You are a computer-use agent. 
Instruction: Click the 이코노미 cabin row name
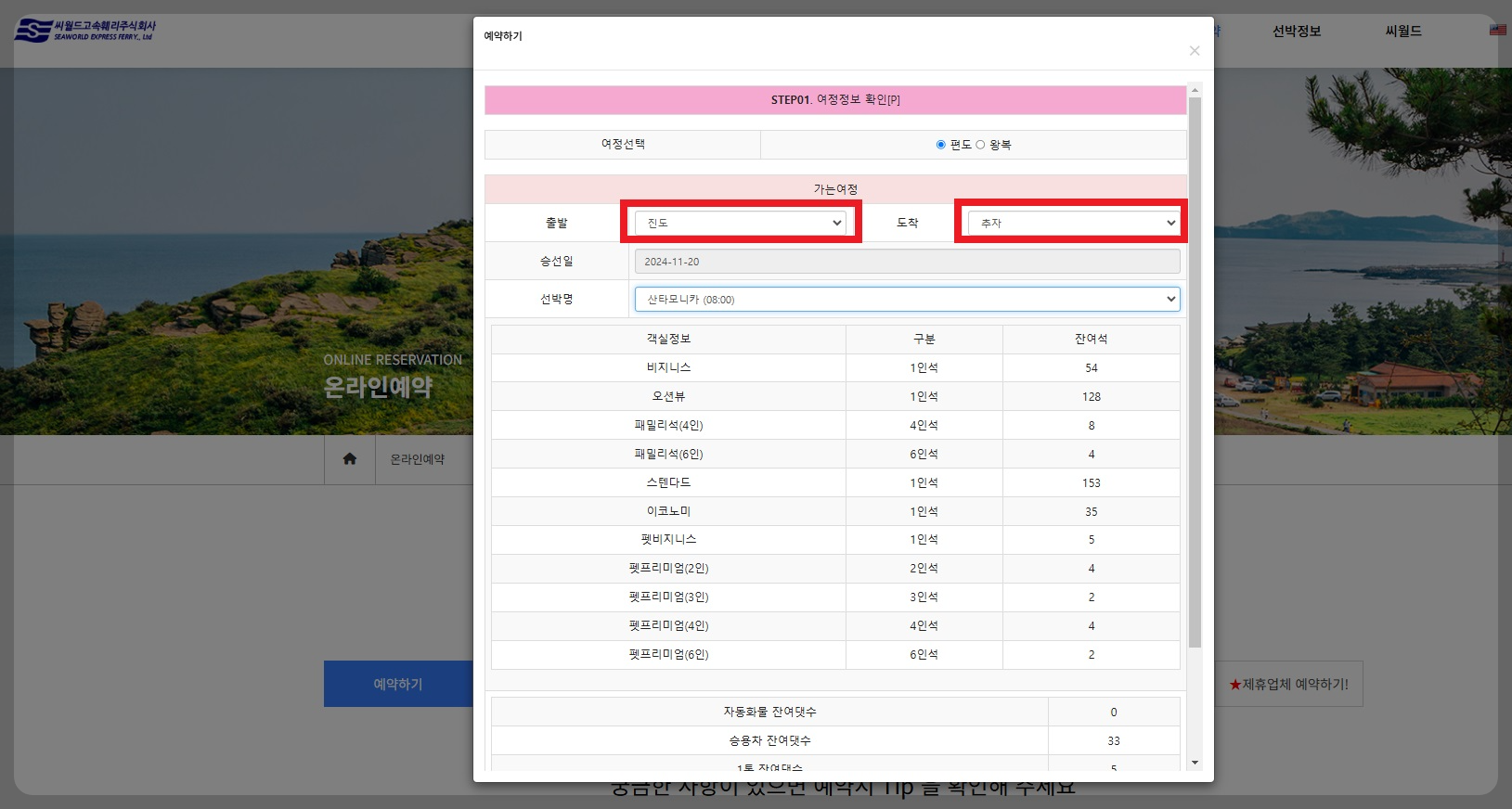tap(668, 511)
